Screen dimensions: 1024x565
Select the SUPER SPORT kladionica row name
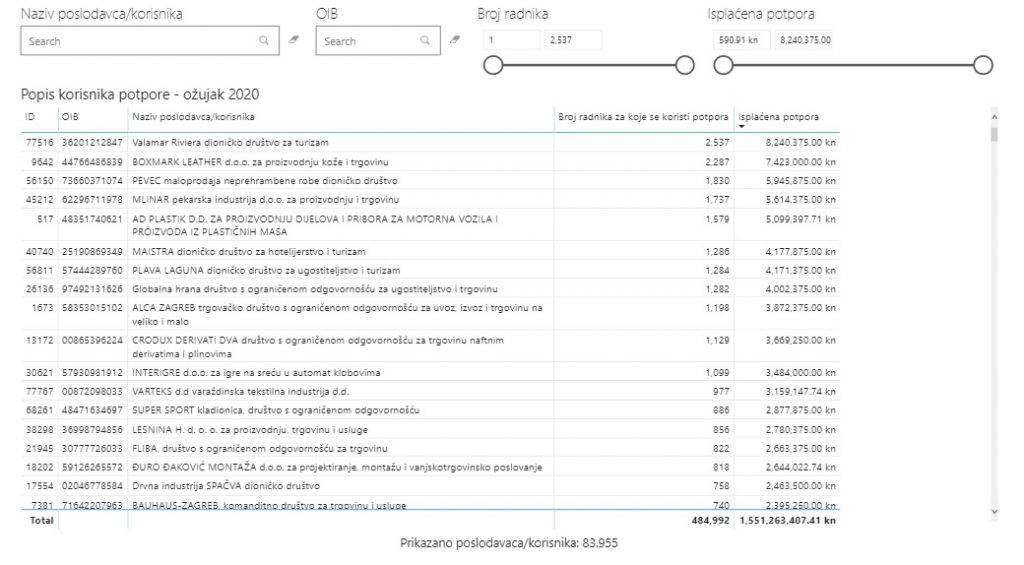276,411
